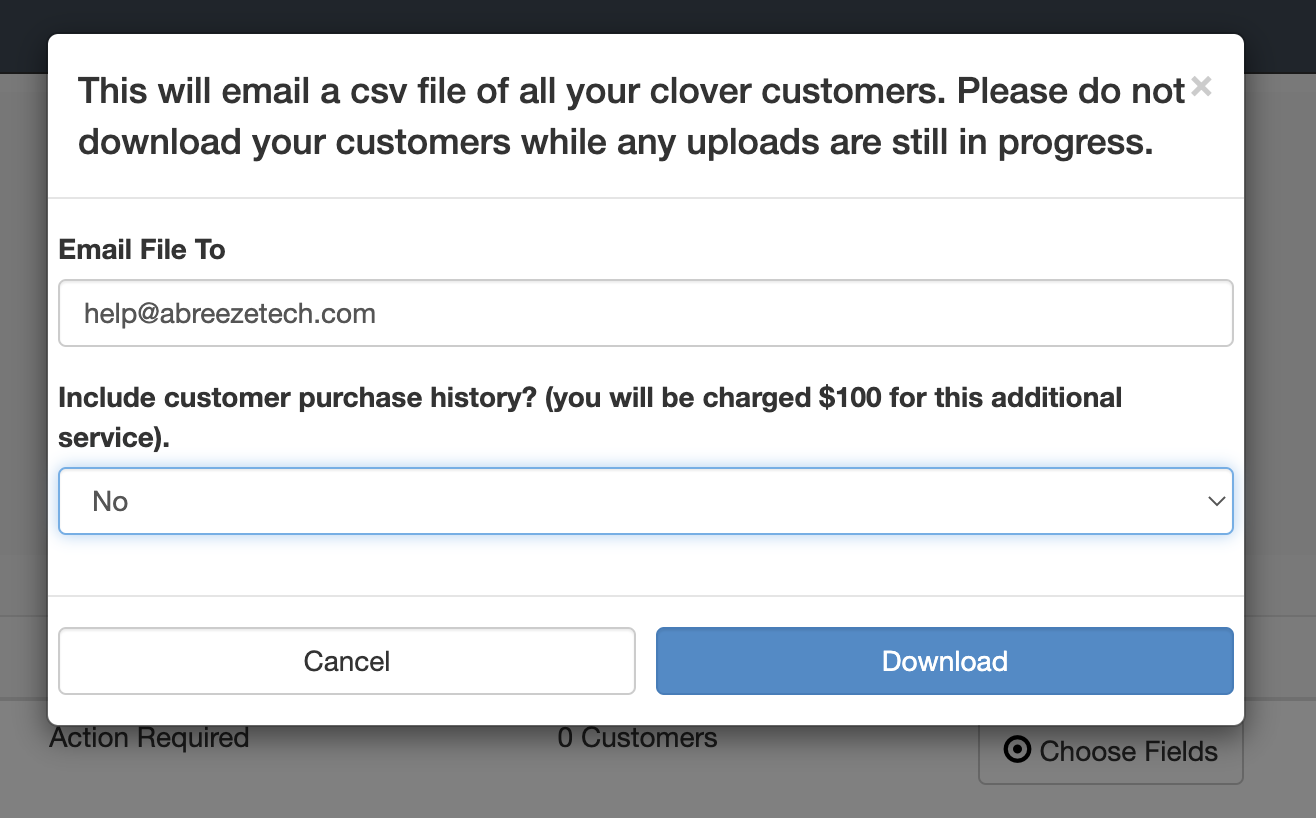Click the heading line mentioning uploads in progress
The image size is (1316, 818).
[x=616, y=142]
